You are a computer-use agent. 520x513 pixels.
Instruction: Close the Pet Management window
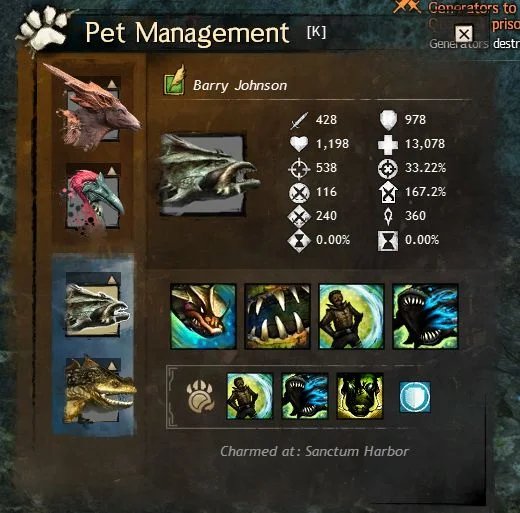[464, 34]
